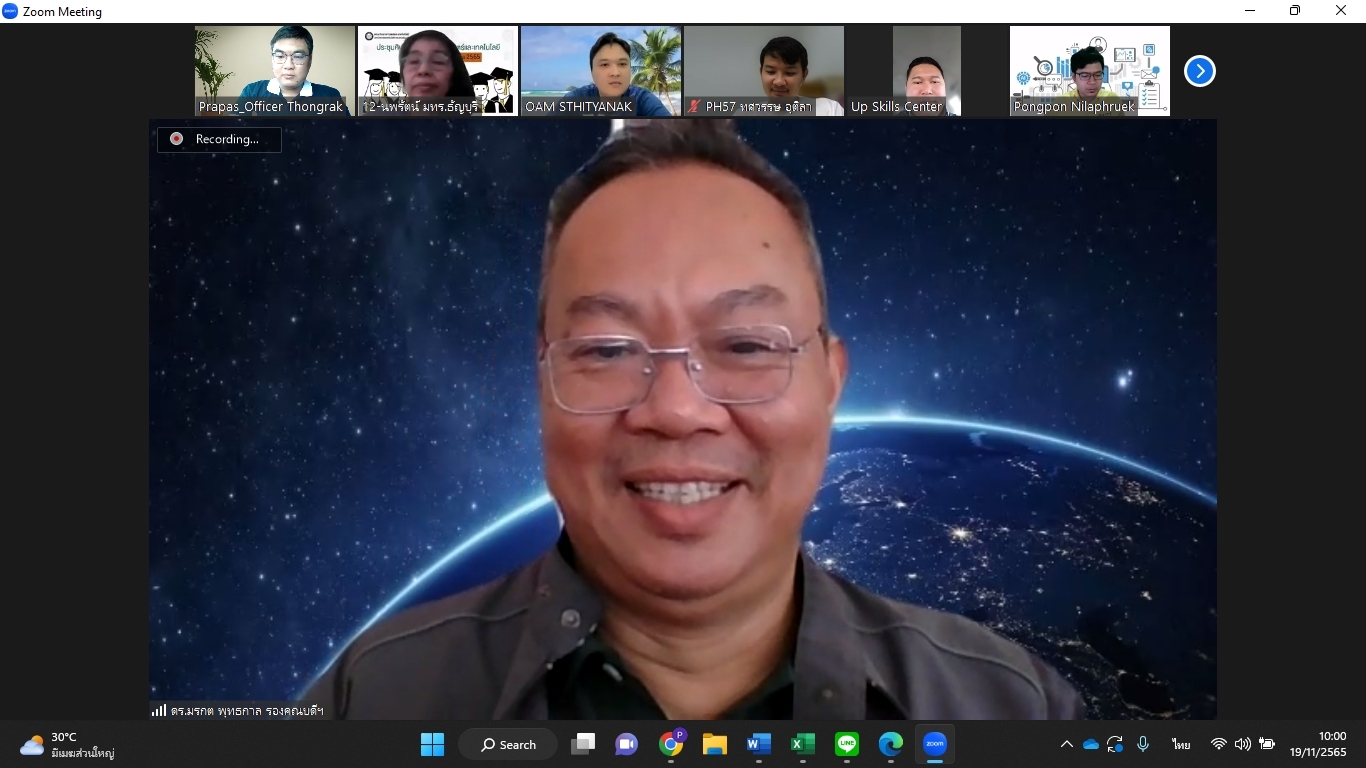Click the muted microphone icon on PH57
Image resolution: width=1366 pixels, height=768 pixels.
click(694, 106)
